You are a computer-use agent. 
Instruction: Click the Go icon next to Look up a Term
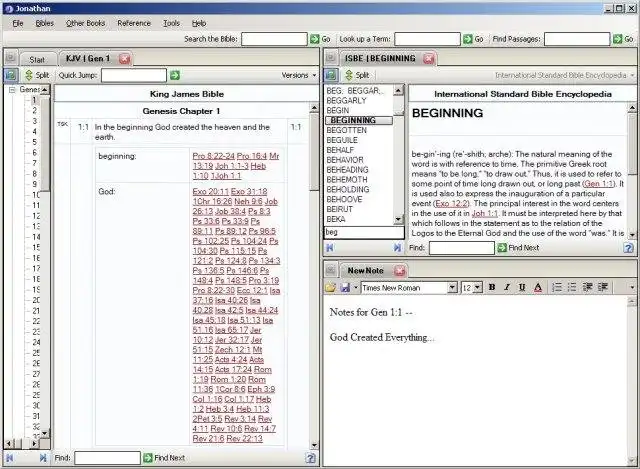coord(468,39)
